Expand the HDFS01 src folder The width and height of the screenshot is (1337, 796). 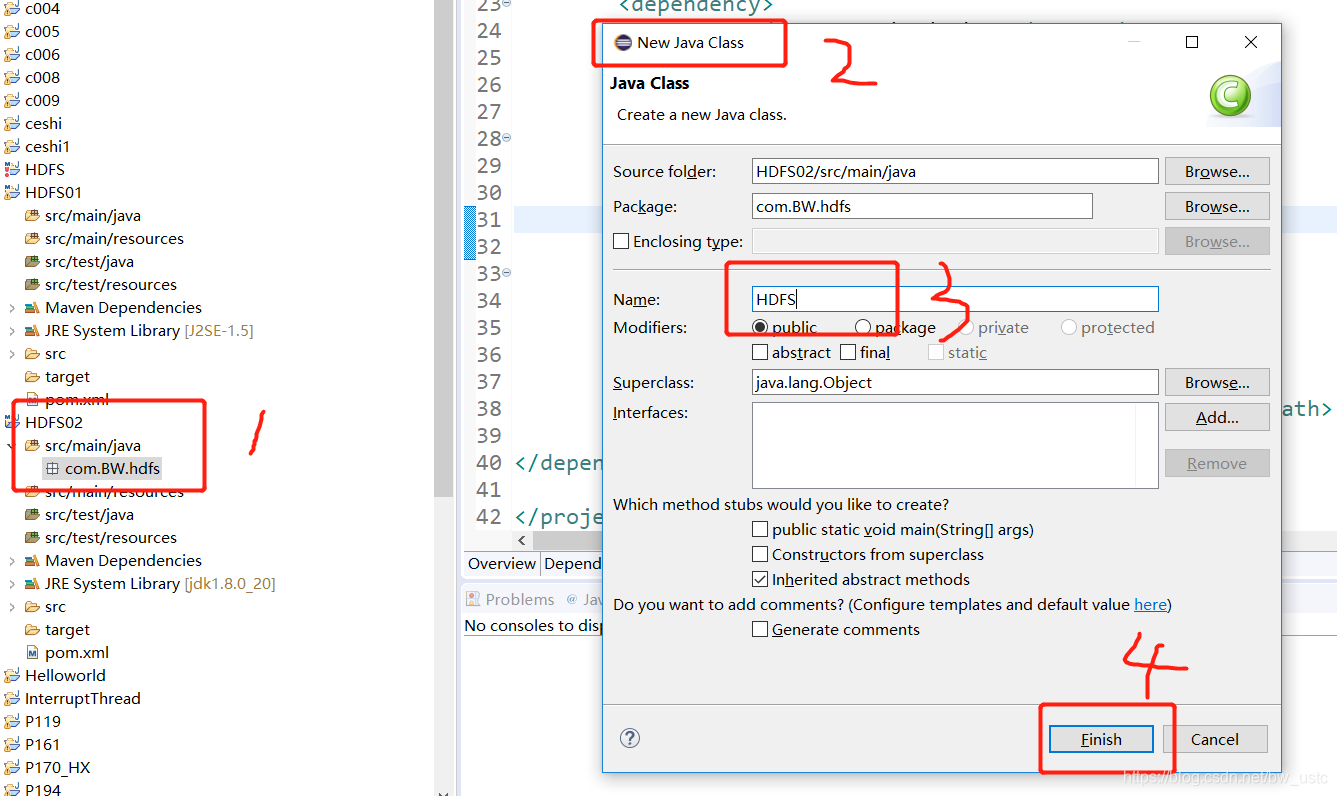coord(12,353)
